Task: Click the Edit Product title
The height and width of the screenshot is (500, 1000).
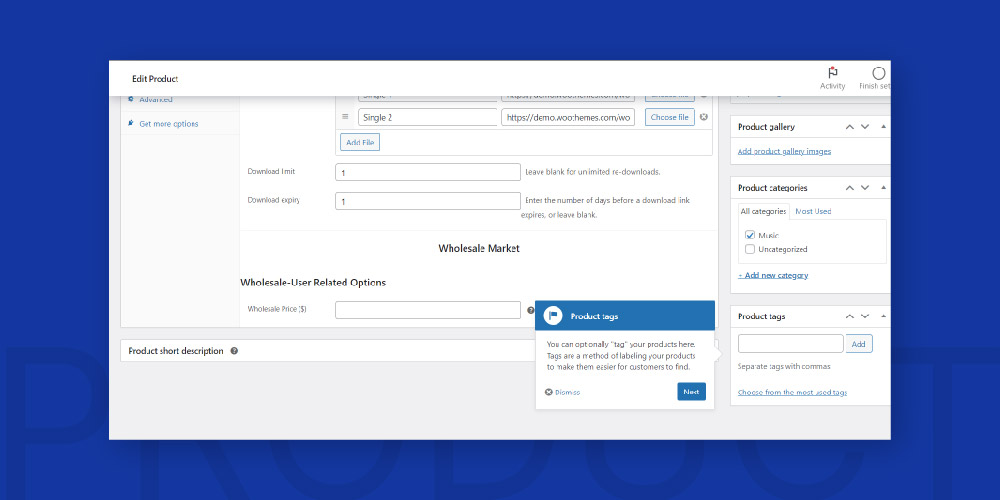Action: (155, 78)
